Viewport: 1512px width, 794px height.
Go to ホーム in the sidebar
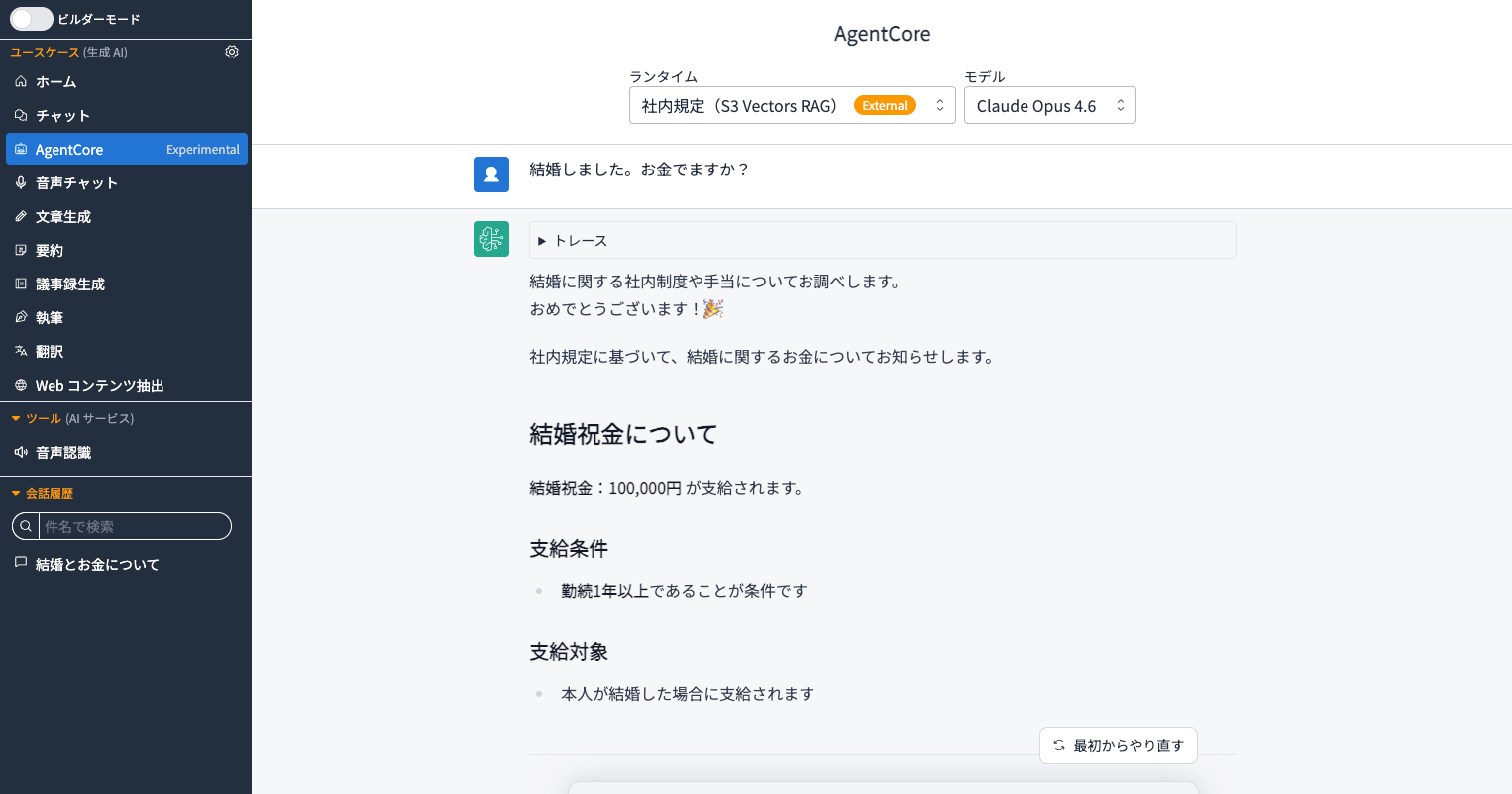126,82
